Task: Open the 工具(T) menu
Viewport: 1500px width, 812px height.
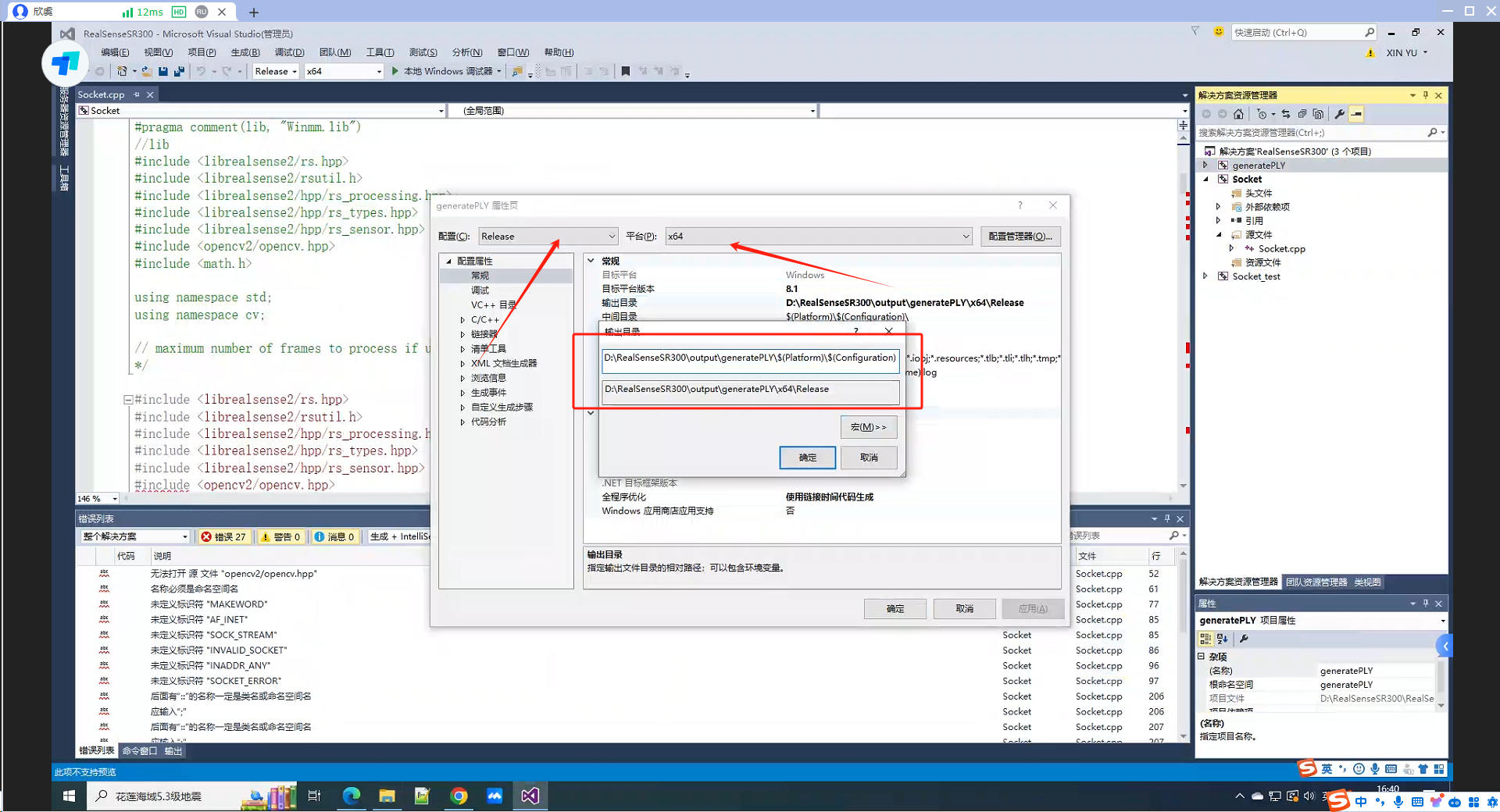Action: (x=380, y=52)
